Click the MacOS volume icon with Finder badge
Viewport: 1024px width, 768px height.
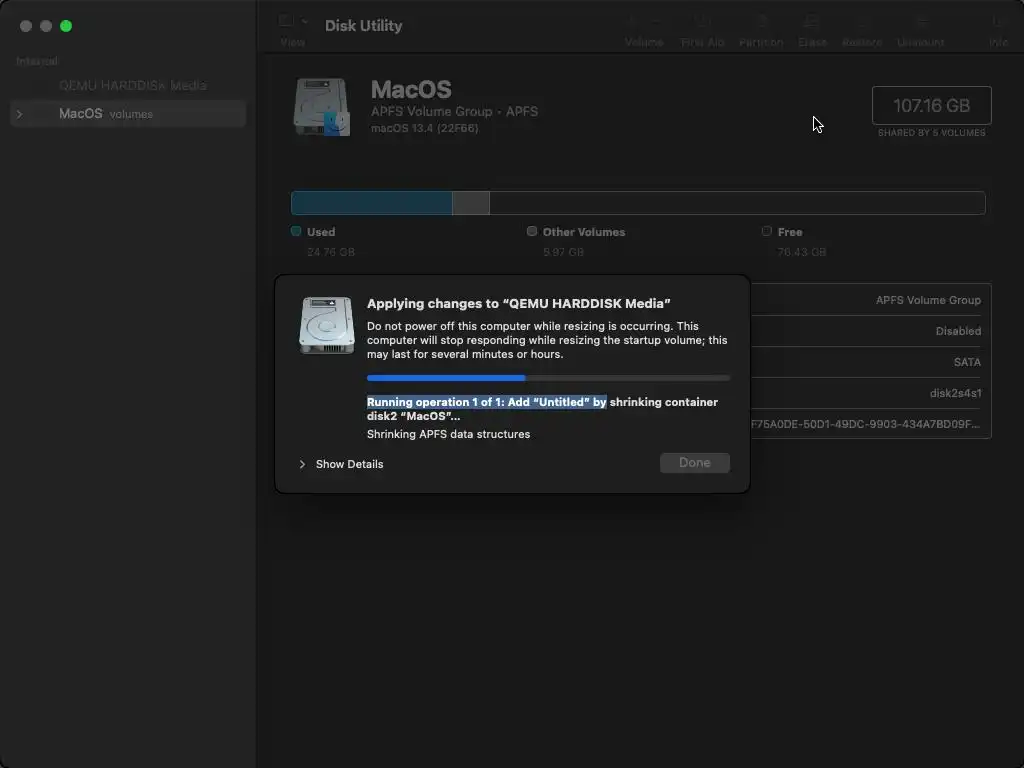323,107
